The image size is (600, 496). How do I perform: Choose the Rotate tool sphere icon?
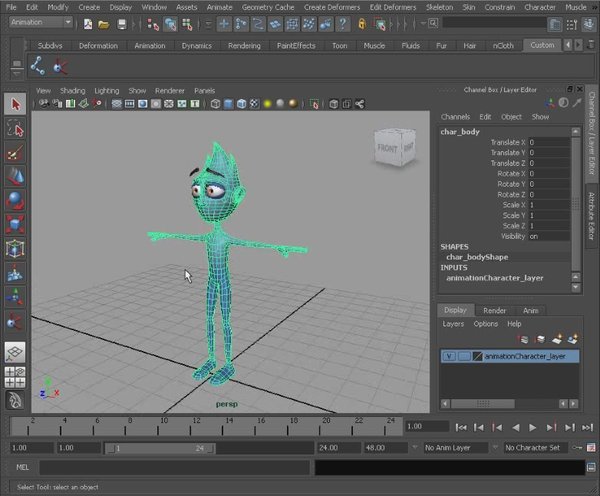(x=15, y=200)
